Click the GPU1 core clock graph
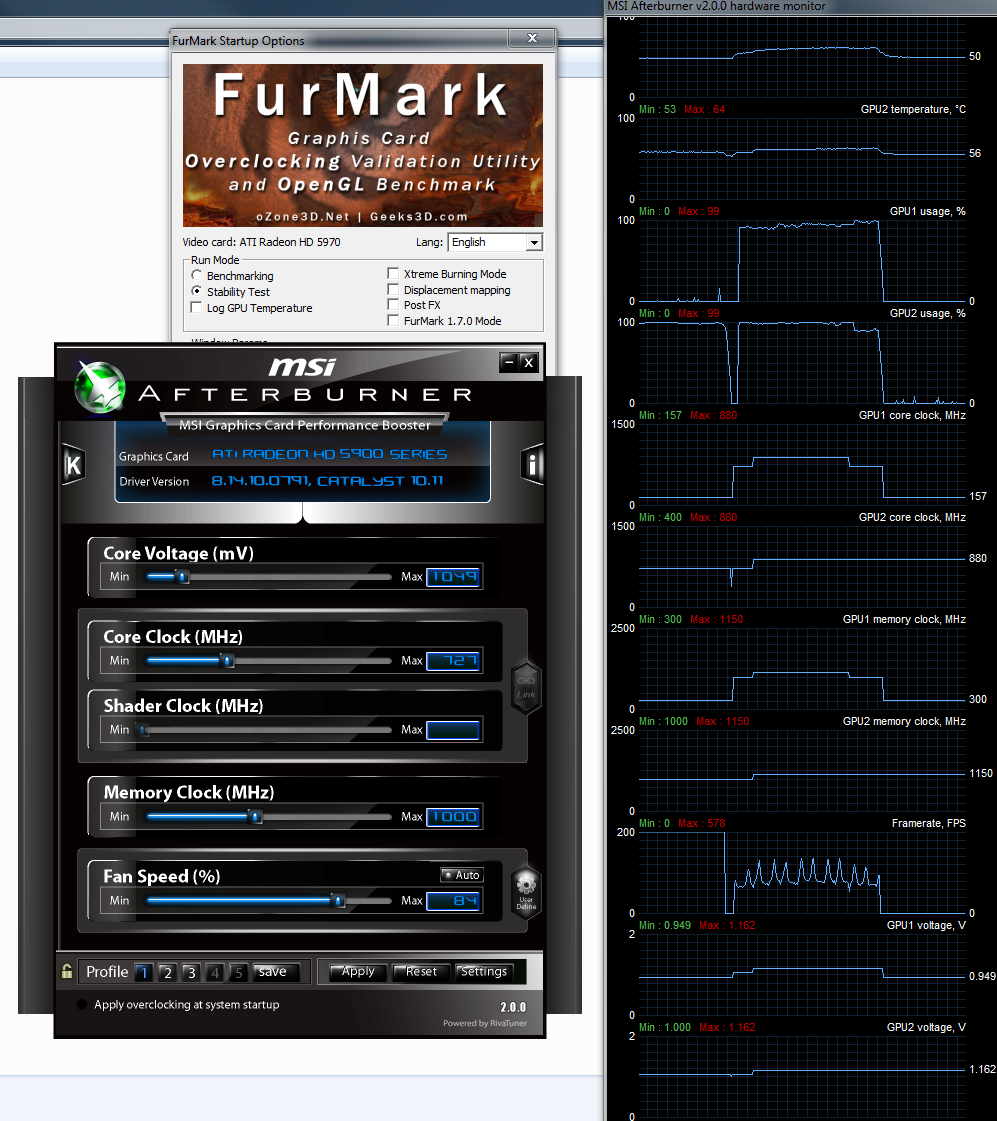 (802, 465)
